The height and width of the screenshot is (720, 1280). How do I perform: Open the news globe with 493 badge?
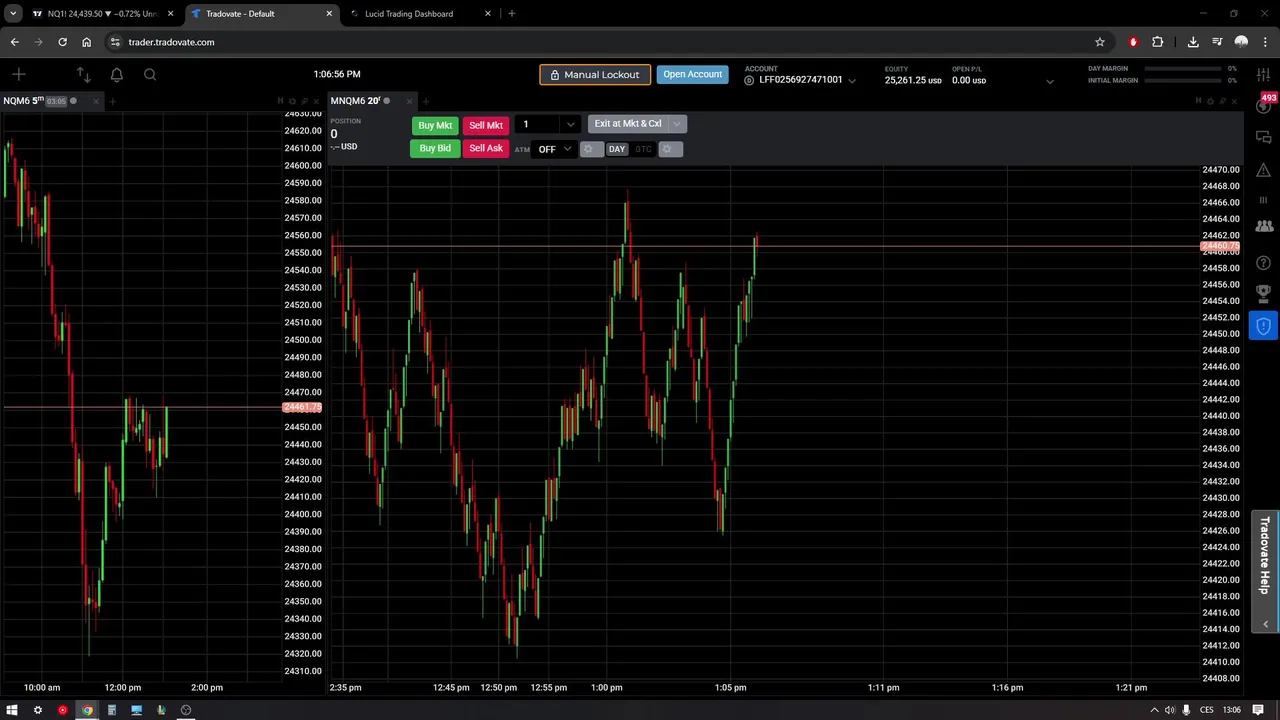point(1264,104)
